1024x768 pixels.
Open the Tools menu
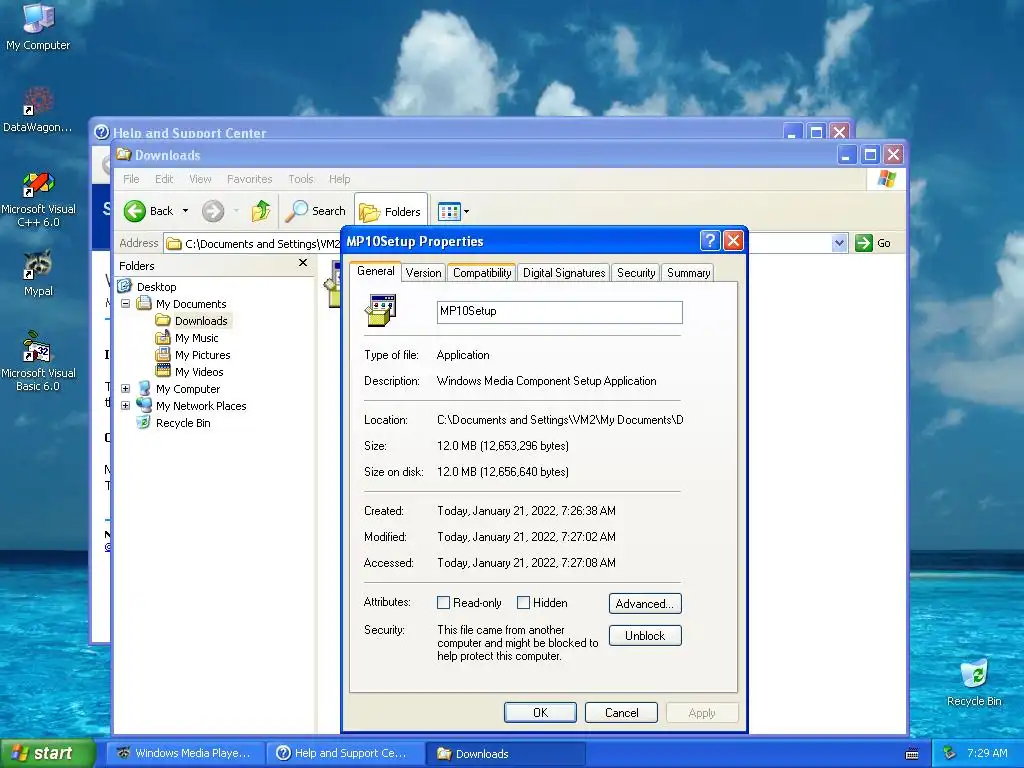coord(301,179)
